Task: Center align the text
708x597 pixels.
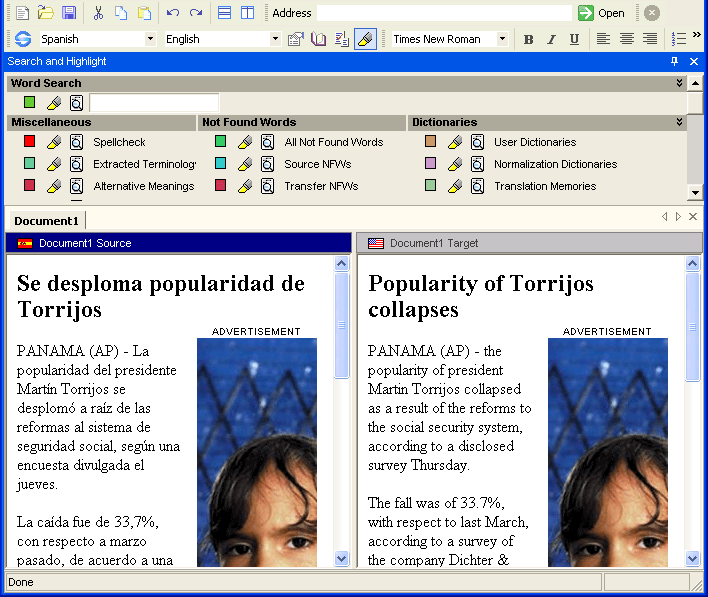Action: tap(627, 39)
